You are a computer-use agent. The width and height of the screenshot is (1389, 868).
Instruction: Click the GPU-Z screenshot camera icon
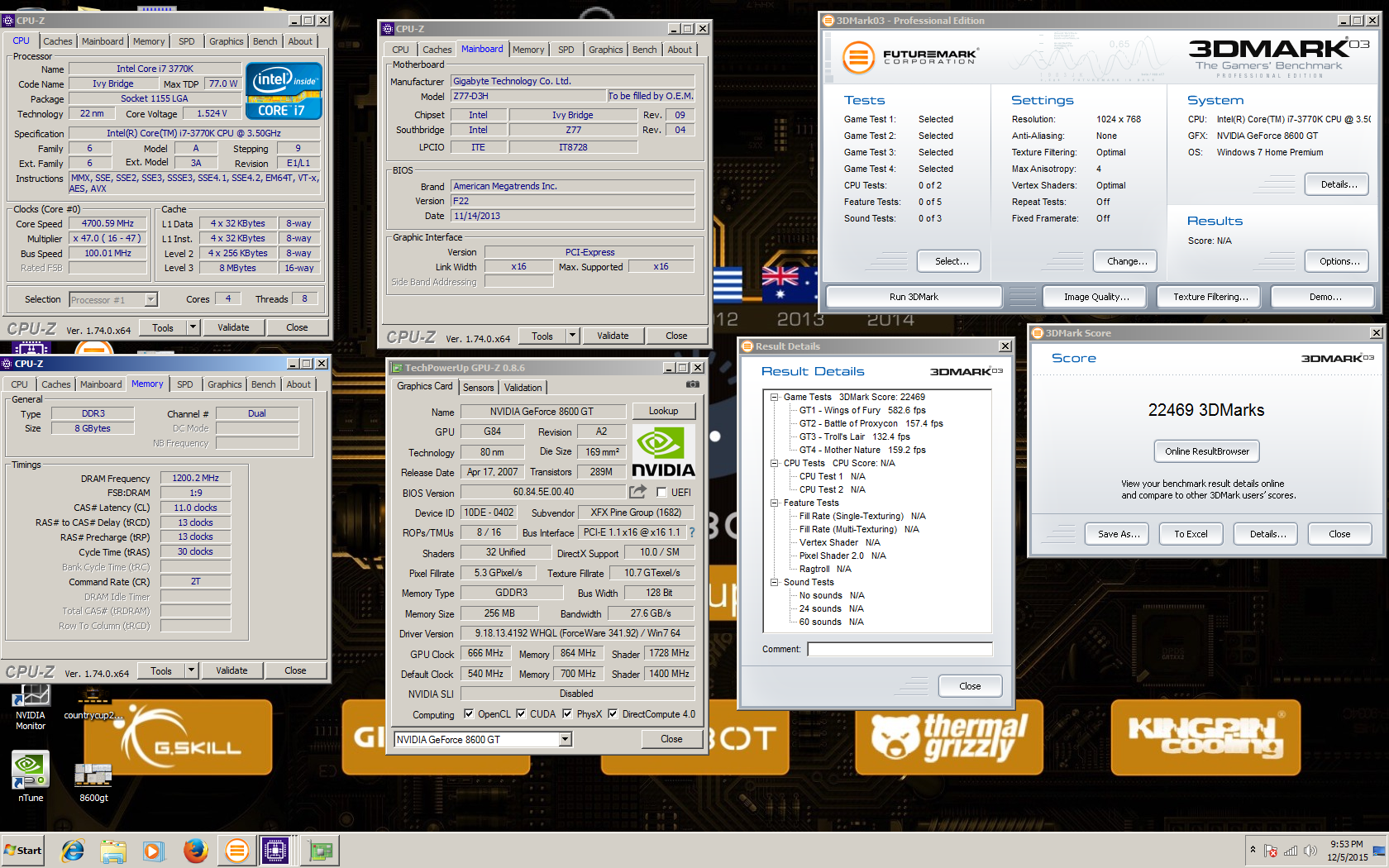click(x=693, y=384)
